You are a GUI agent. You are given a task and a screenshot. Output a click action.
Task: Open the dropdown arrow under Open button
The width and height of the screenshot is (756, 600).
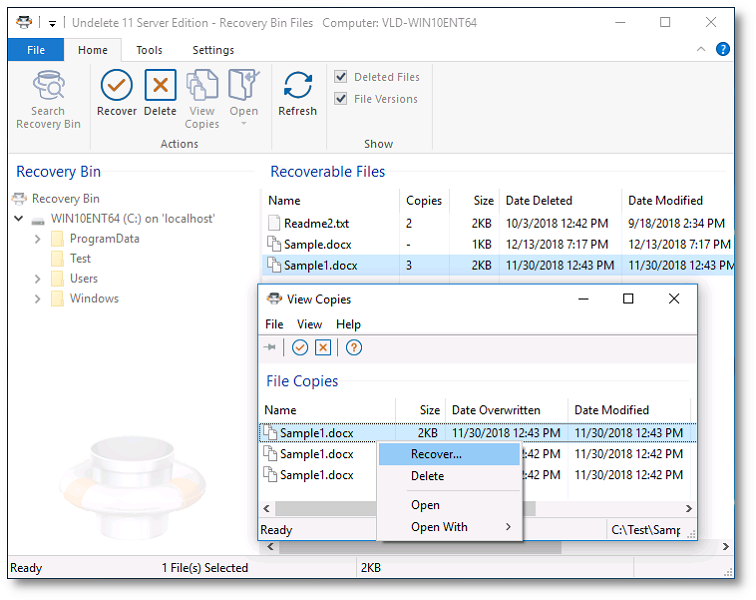[243, 123]
